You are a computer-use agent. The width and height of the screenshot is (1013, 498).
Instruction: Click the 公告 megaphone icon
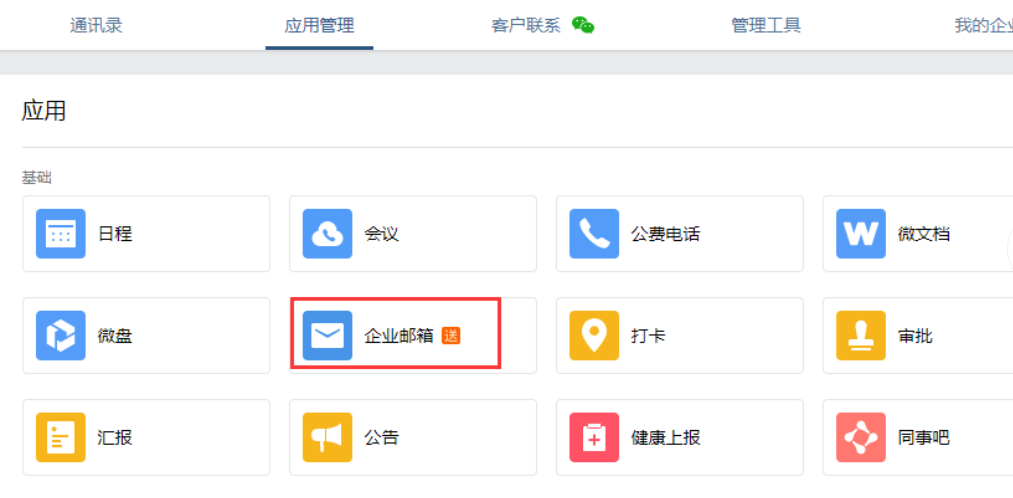327,438
